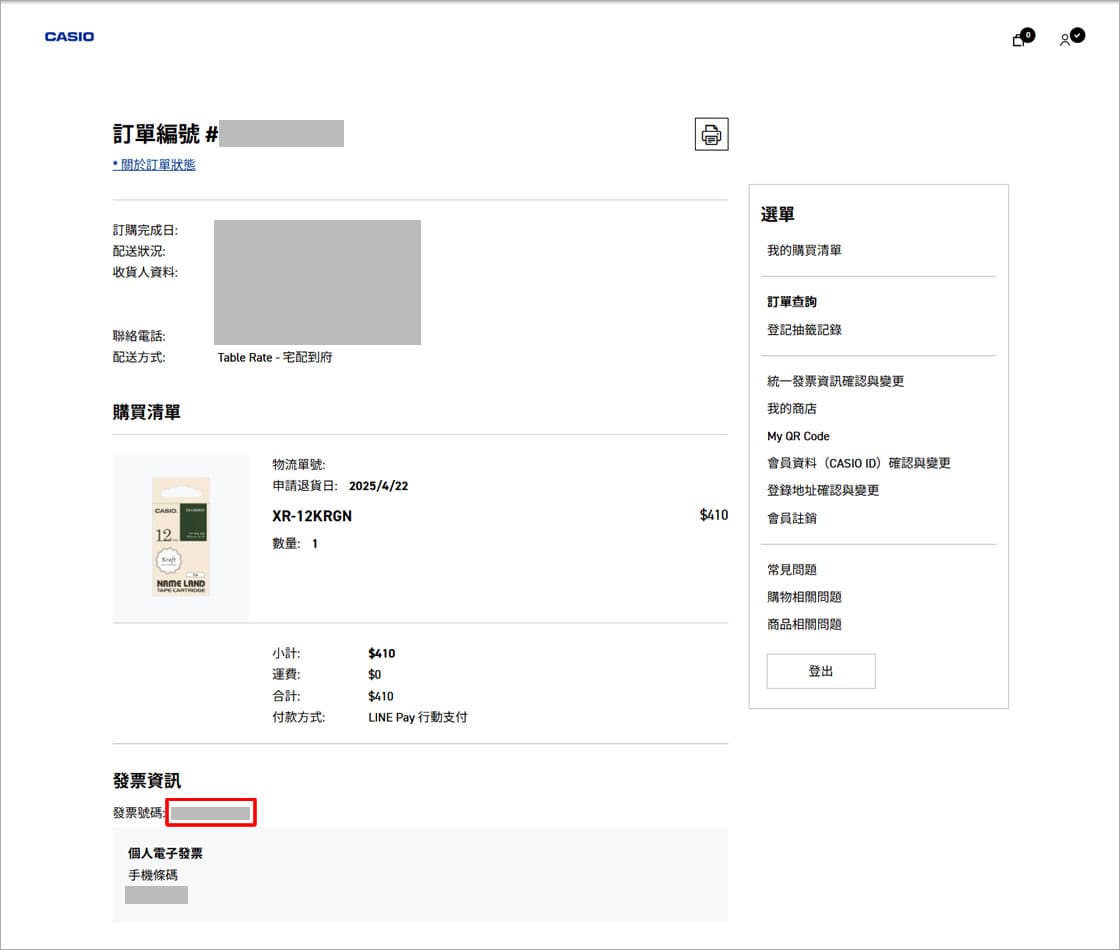Click the print order icon
This screenshot has height=950, width=1120.
(x=711, y=134)
